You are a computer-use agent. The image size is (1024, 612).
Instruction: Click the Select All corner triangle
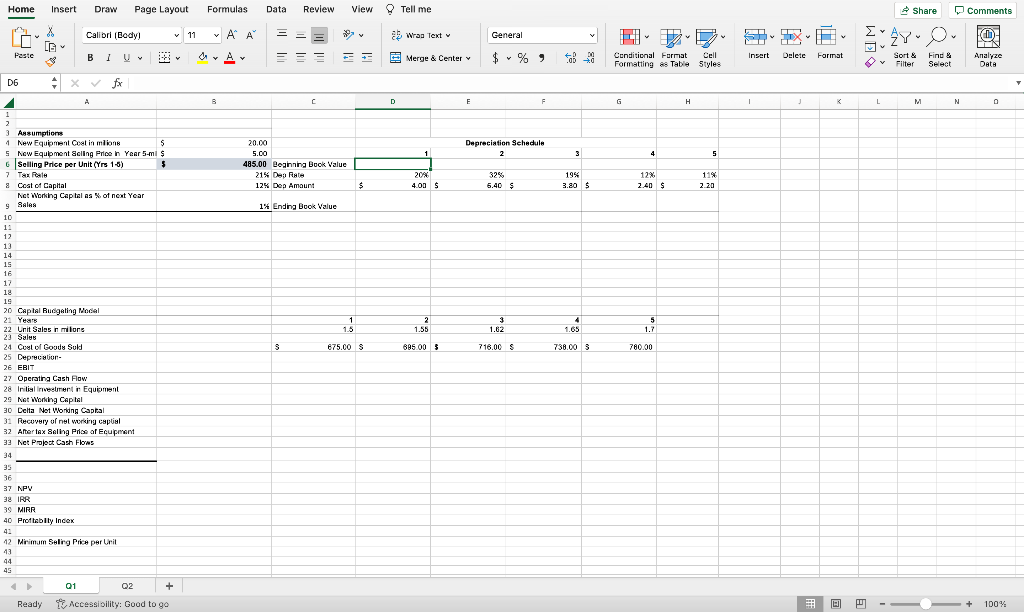(x=8, y=102)
